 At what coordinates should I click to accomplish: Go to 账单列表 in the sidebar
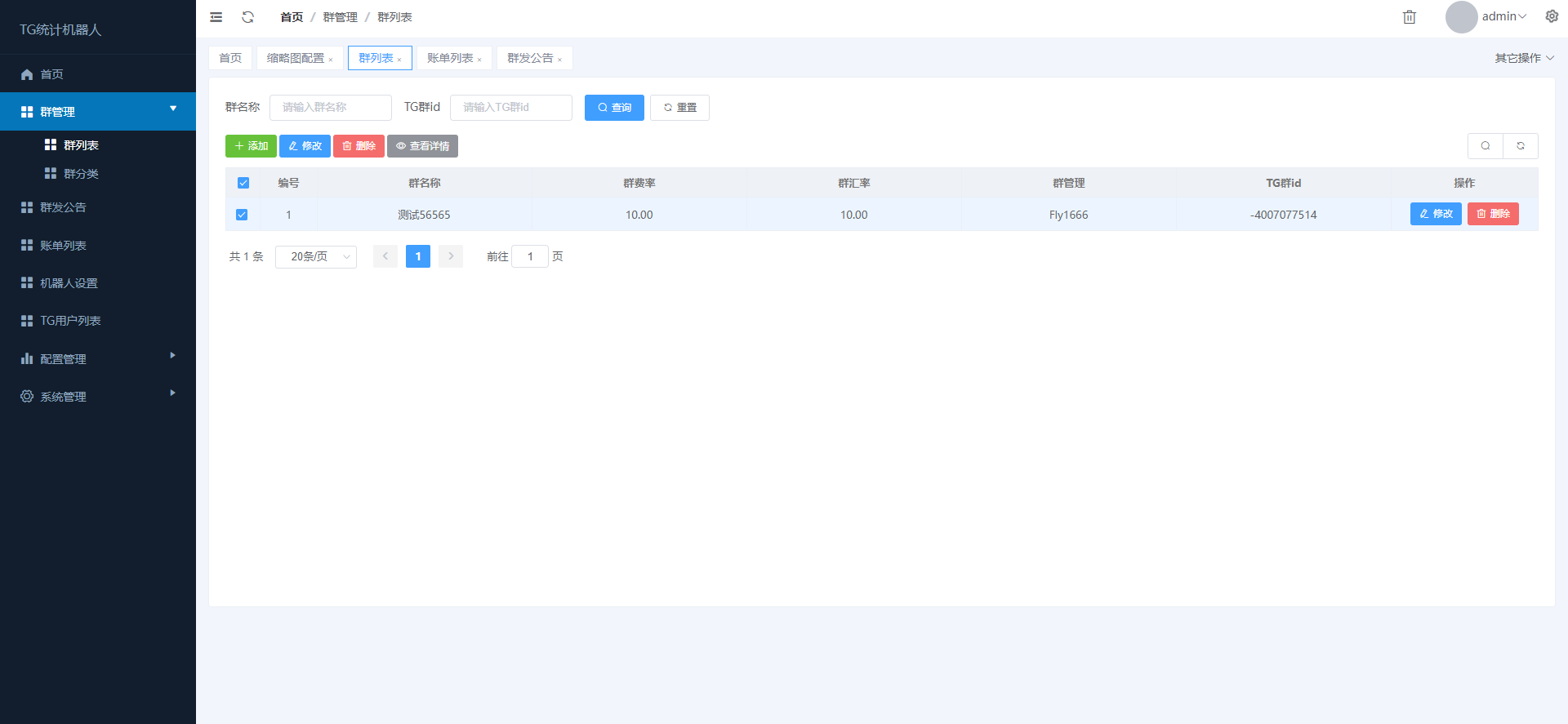coord(98,245)
